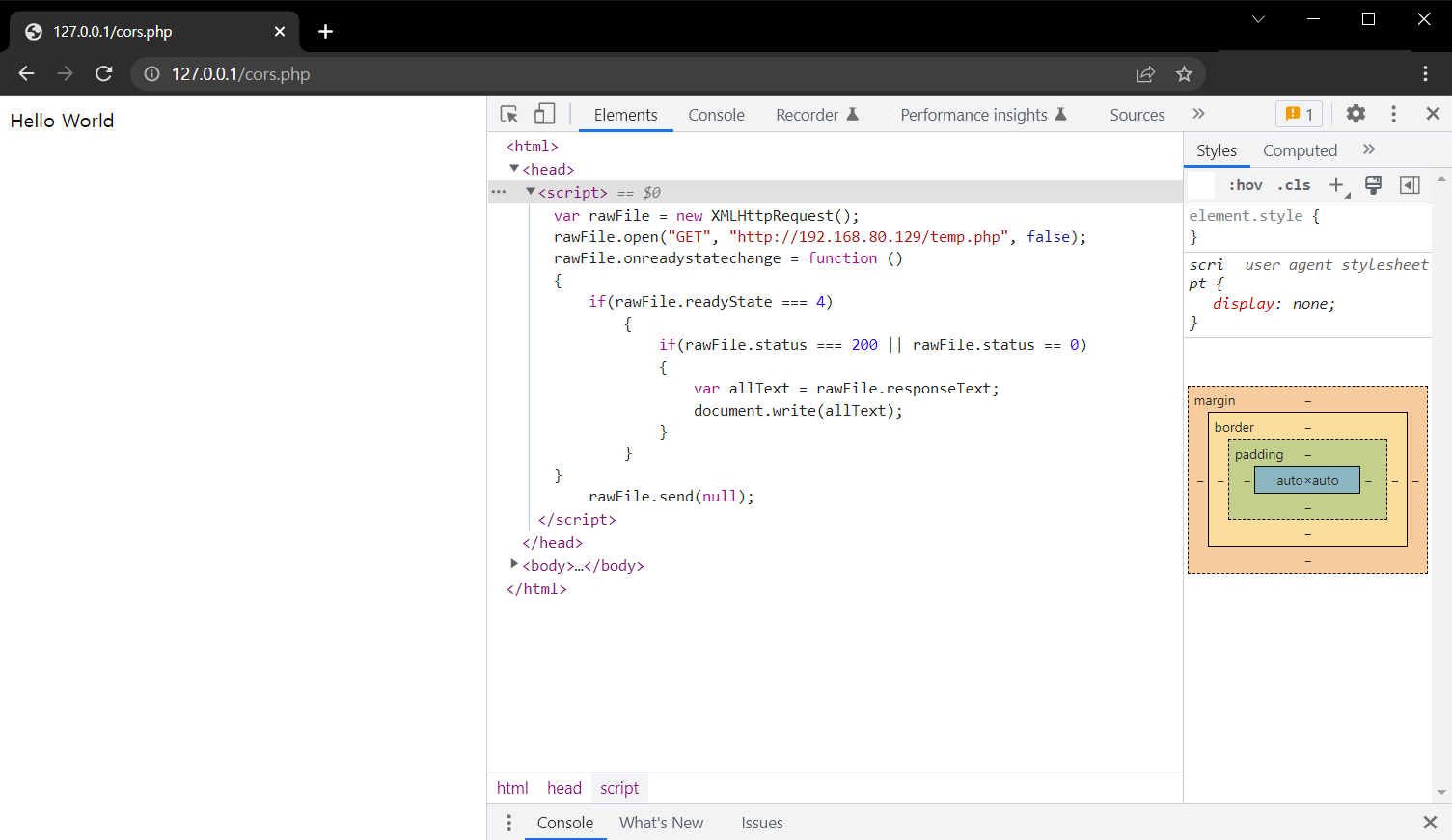1452x840 pixels.
Task: Click the box model border region label
Action: click(1234, 428)
